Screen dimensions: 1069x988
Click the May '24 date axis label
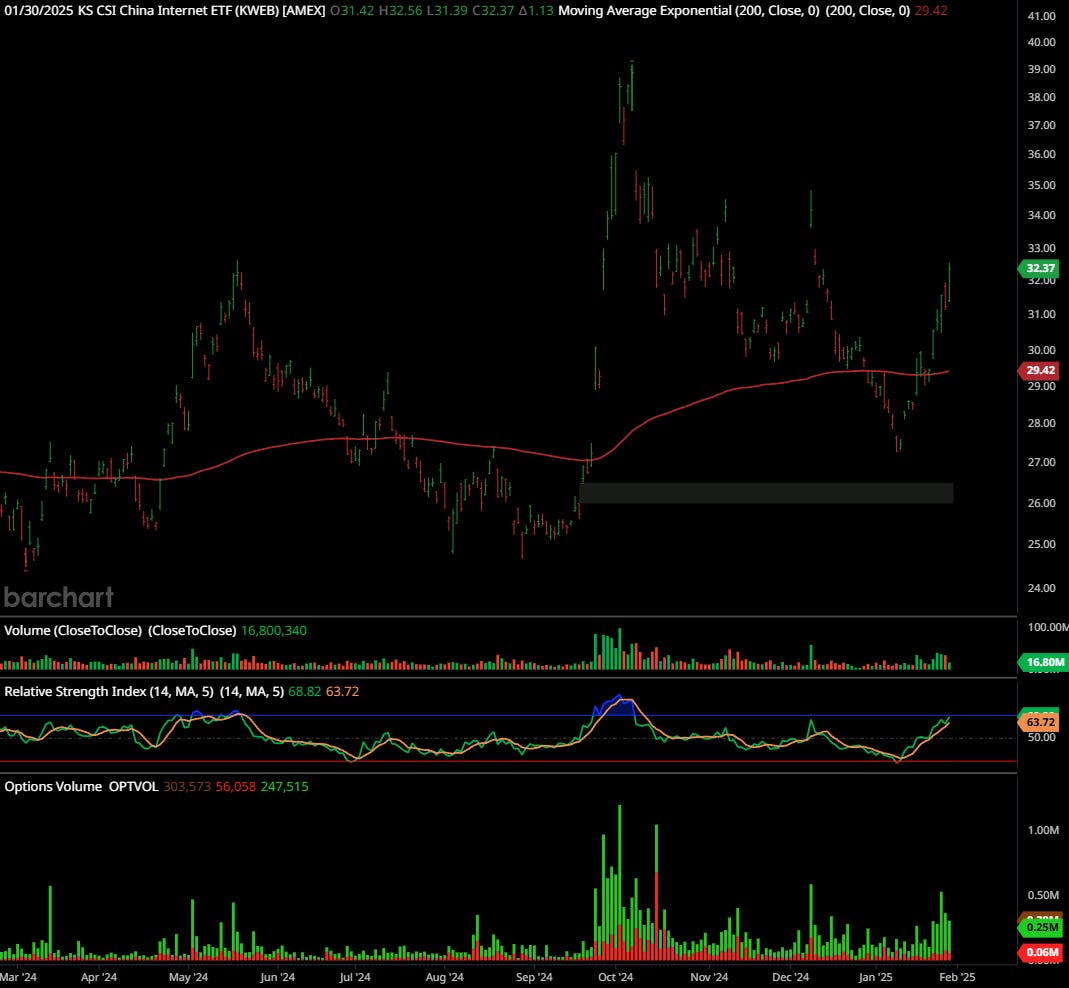188,976
